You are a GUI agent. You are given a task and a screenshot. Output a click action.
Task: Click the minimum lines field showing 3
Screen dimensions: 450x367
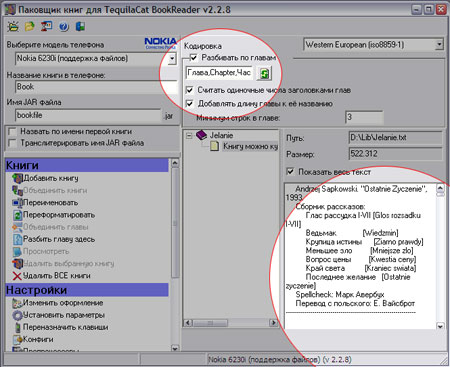pos(364,117)
